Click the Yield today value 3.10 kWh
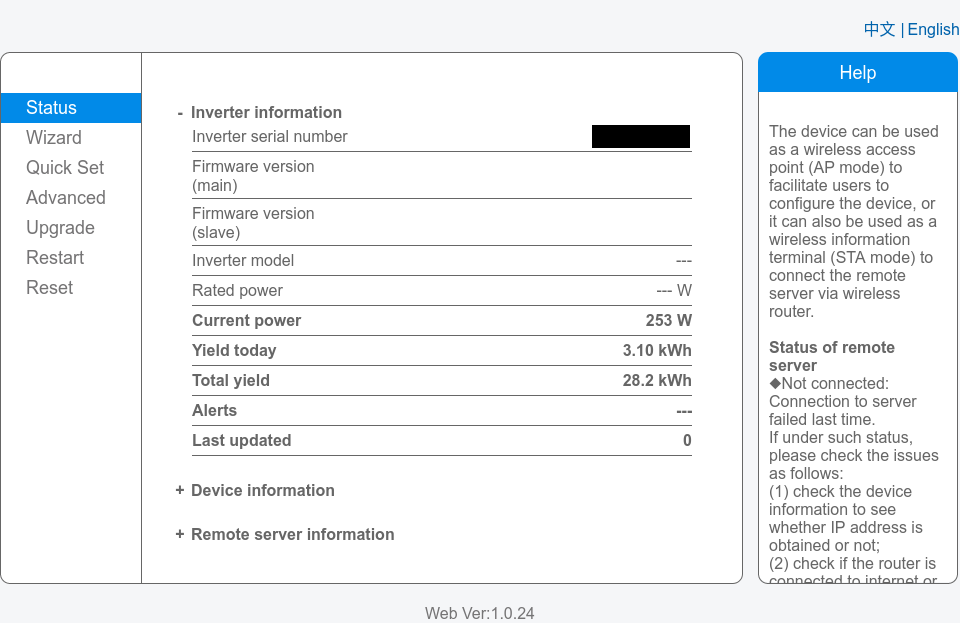 tap(656, 351)
